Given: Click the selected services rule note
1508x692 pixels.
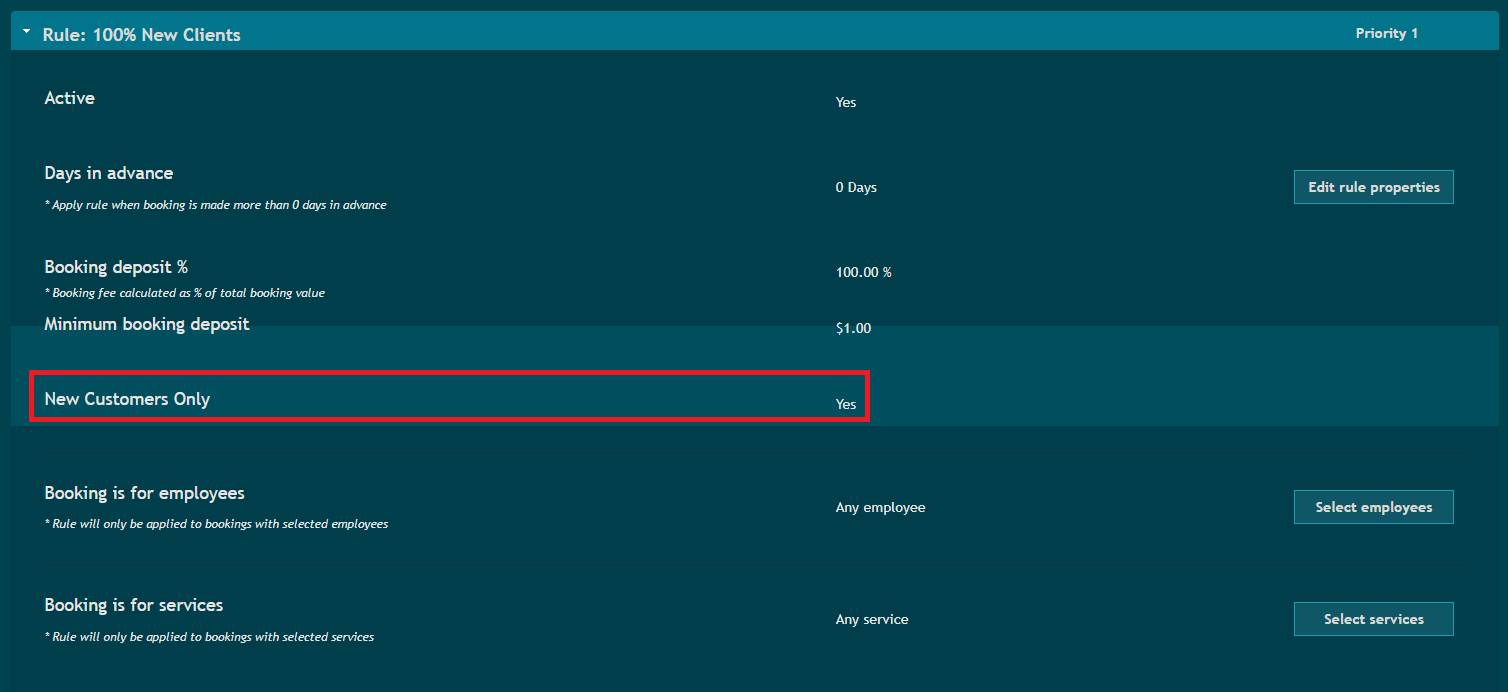Looking at the screenshot, I should (209, 637).
